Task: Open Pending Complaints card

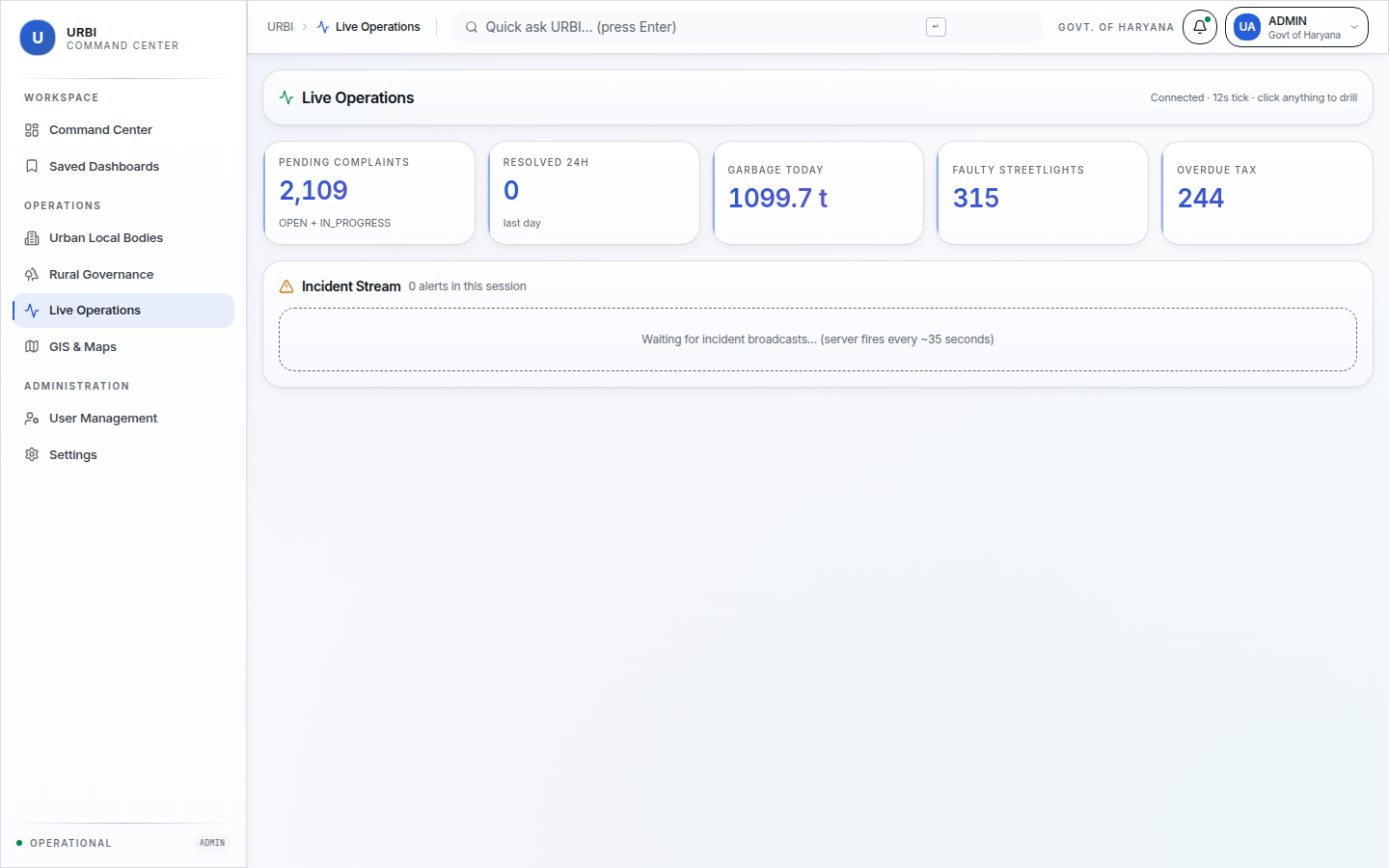Action: (x=369, y=193)
